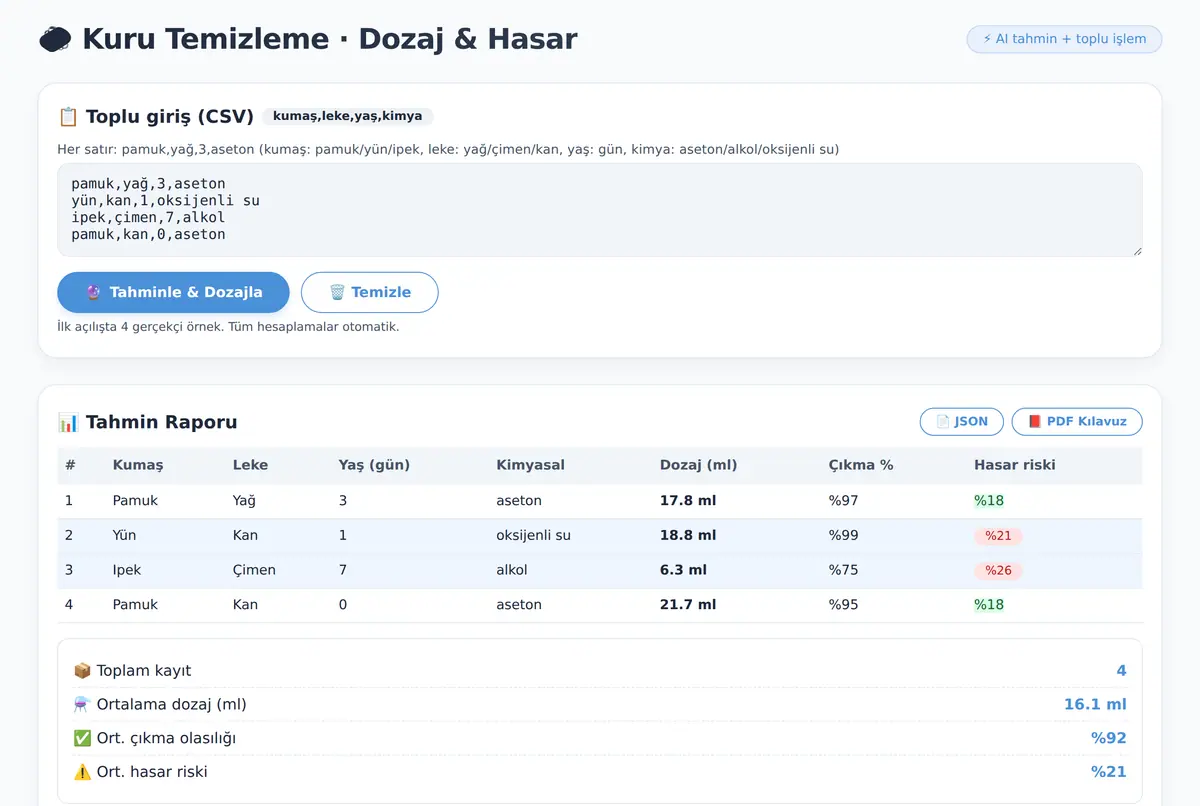Click the Ipek fabric cell
This screenshot has height=806, width=1200.
(127, 570)
